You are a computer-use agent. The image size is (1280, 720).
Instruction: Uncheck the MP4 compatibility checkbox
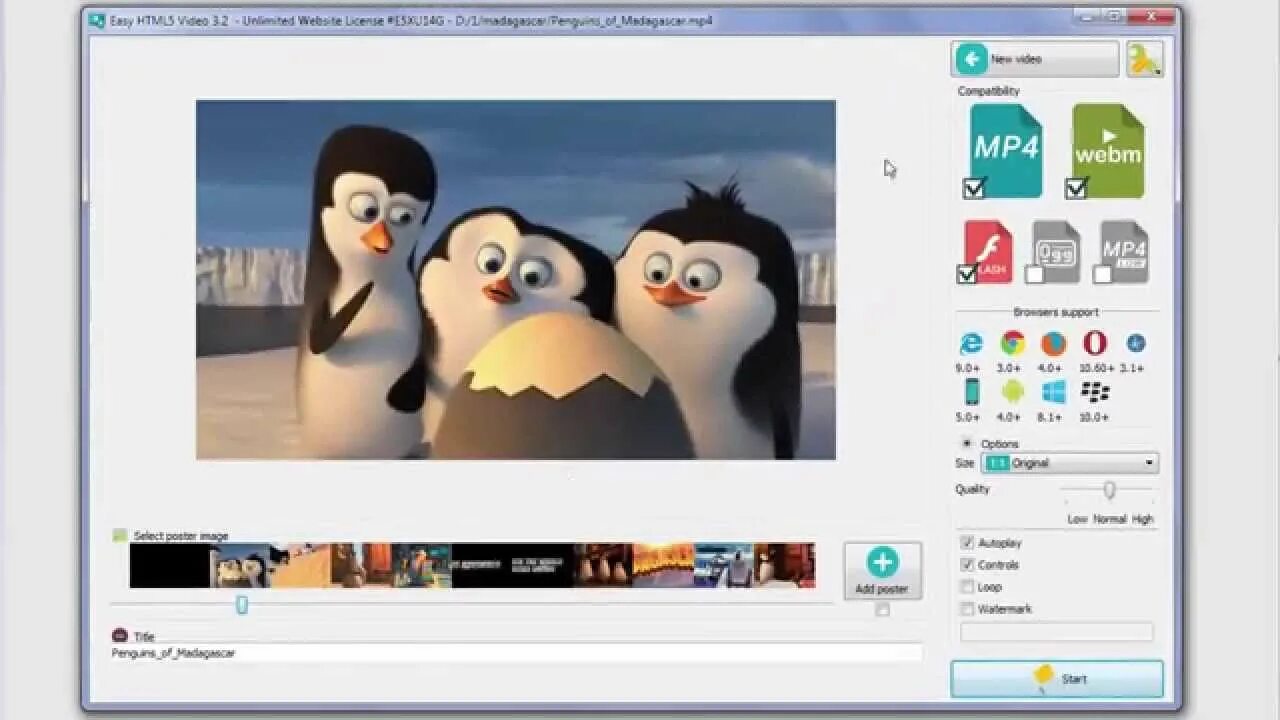pyautogui.click(x=973, y=187)
